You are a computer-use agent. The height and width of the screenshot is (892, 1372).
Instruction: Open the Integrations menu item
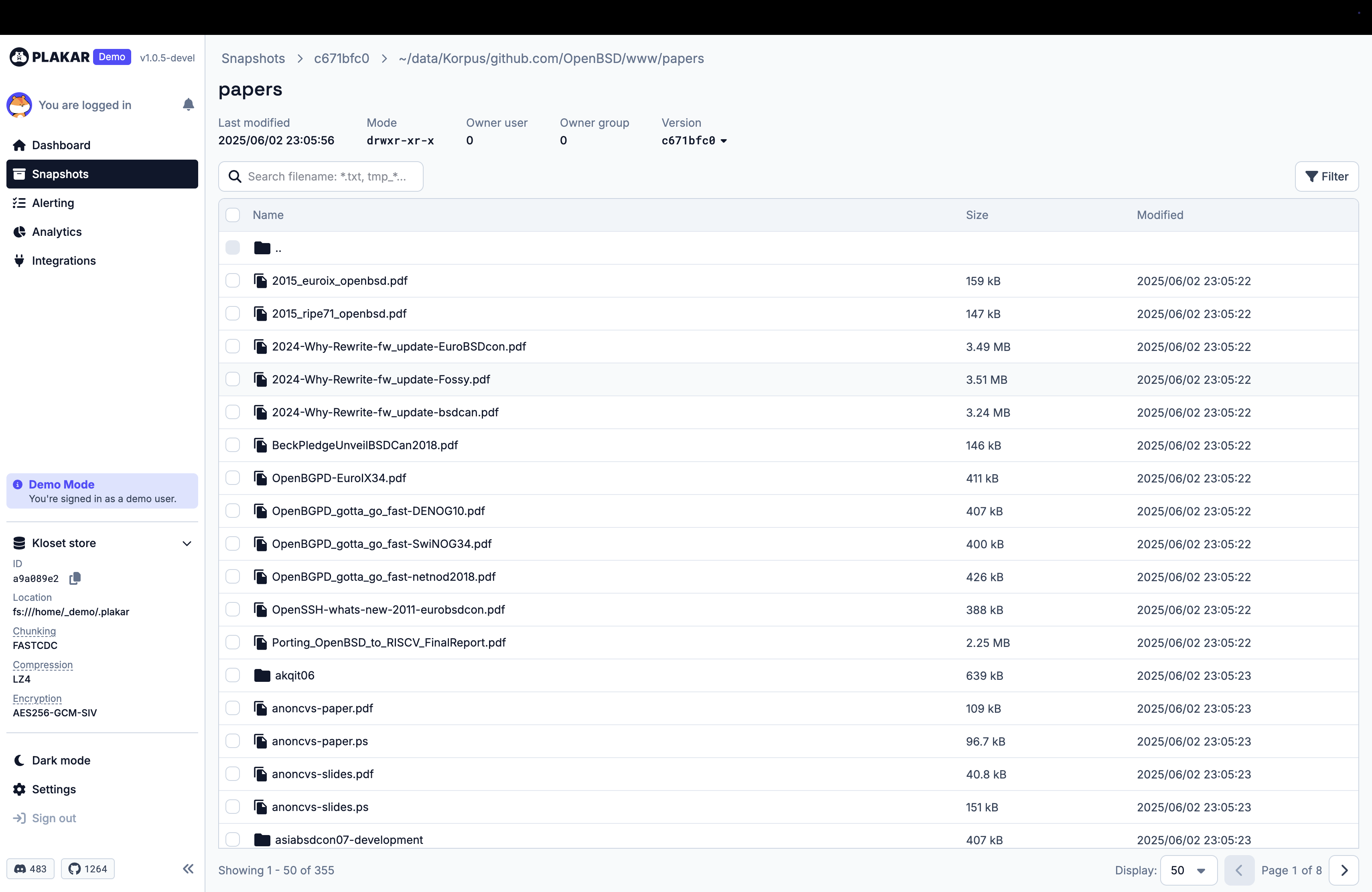click(63, 260)
